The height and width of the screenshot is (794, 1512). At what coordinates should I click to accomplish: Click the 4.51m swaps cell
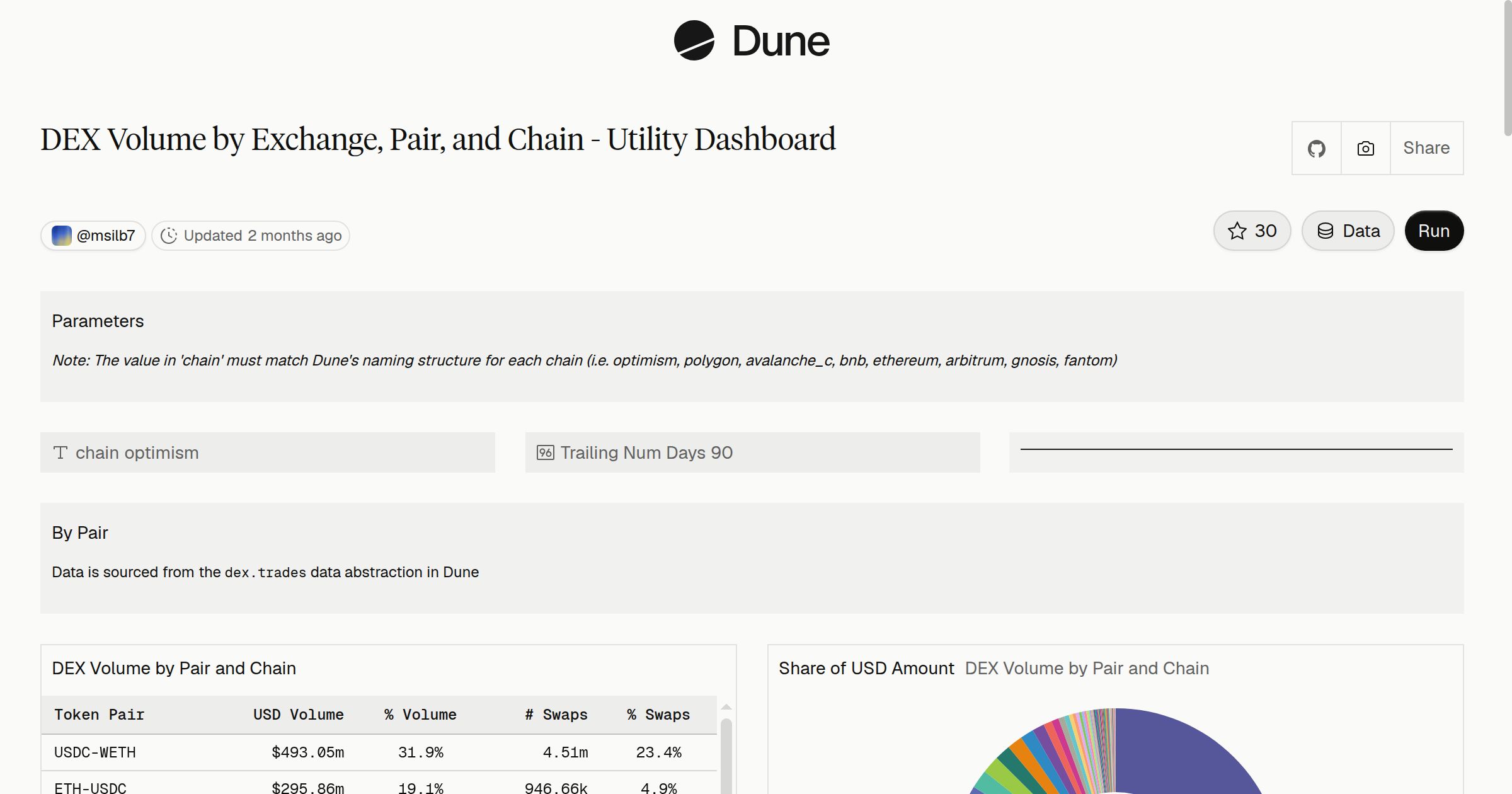pos(566,752)
